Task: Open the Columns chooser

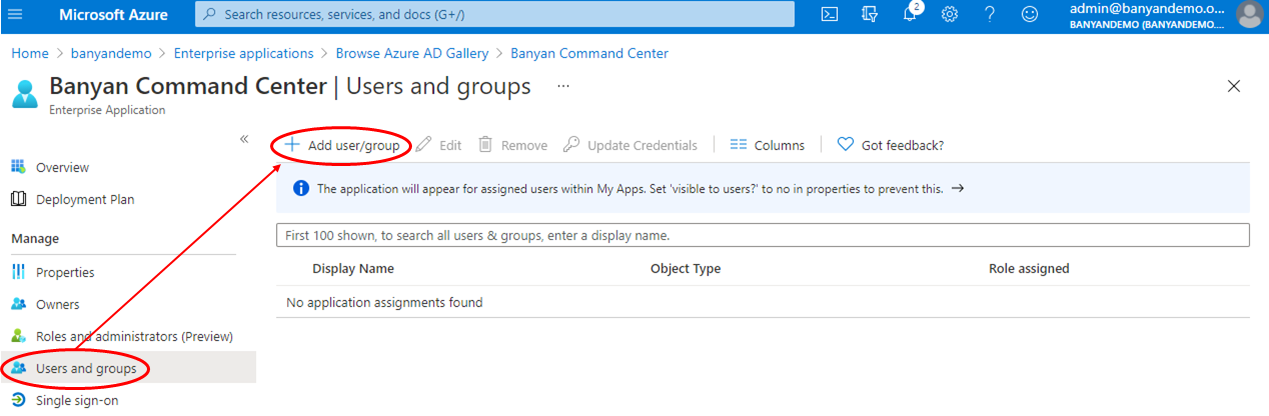Action: point(767,145)
